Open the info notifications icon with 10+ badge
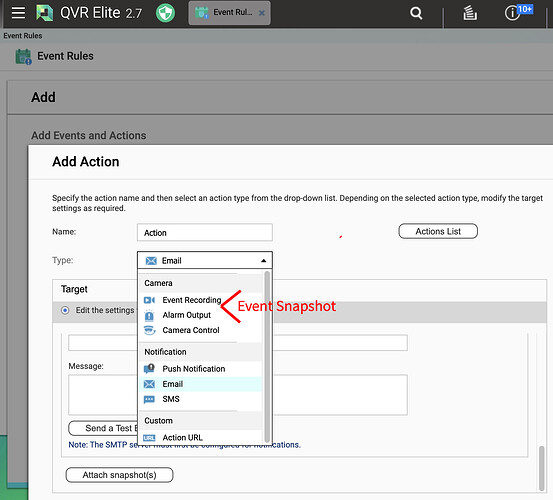Screen dimensions: 553x500 point(518,13)
